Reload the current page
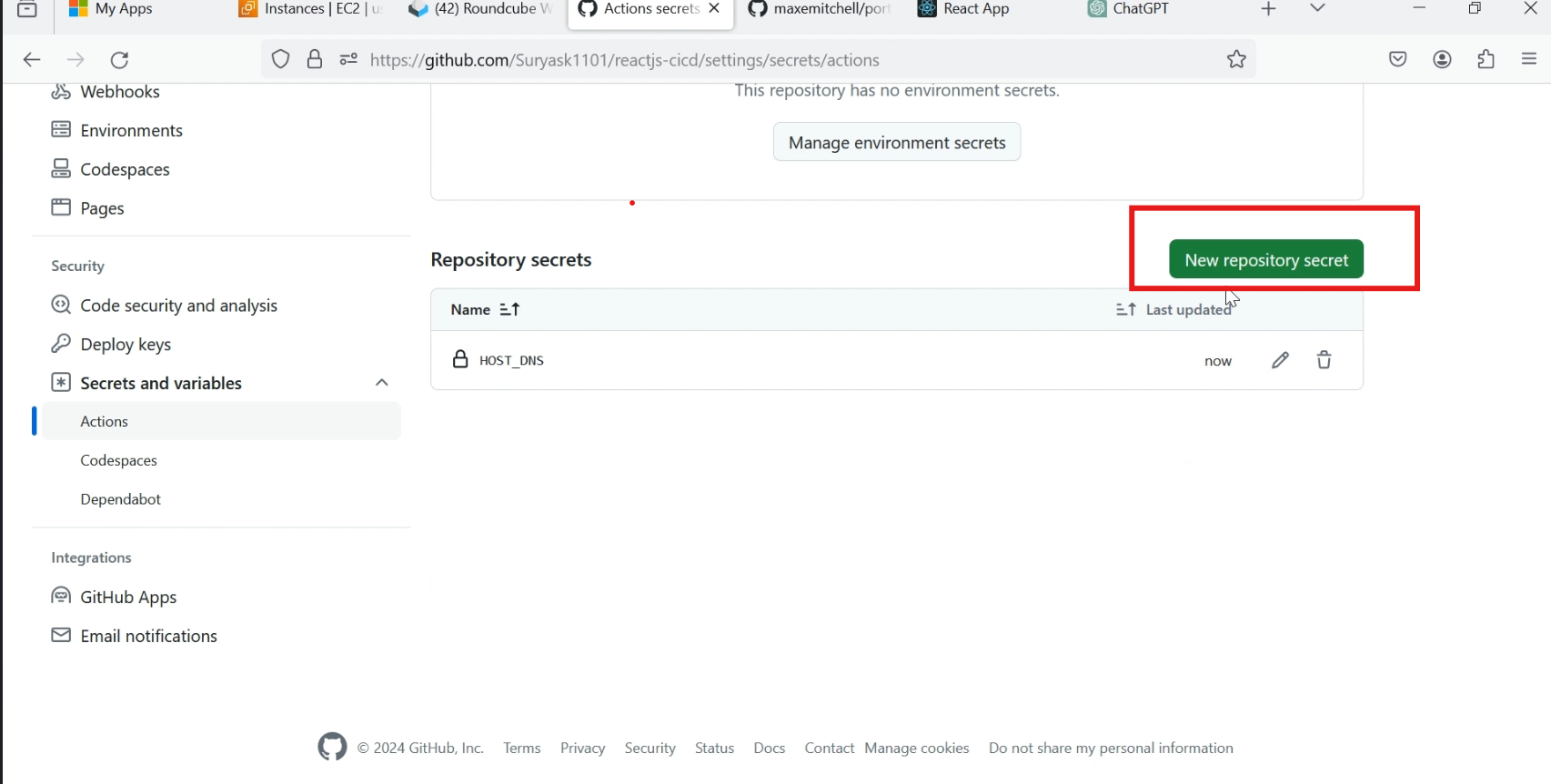Image resolution: width=1551 pixels, height=784 pixels. tap(119, 60)
